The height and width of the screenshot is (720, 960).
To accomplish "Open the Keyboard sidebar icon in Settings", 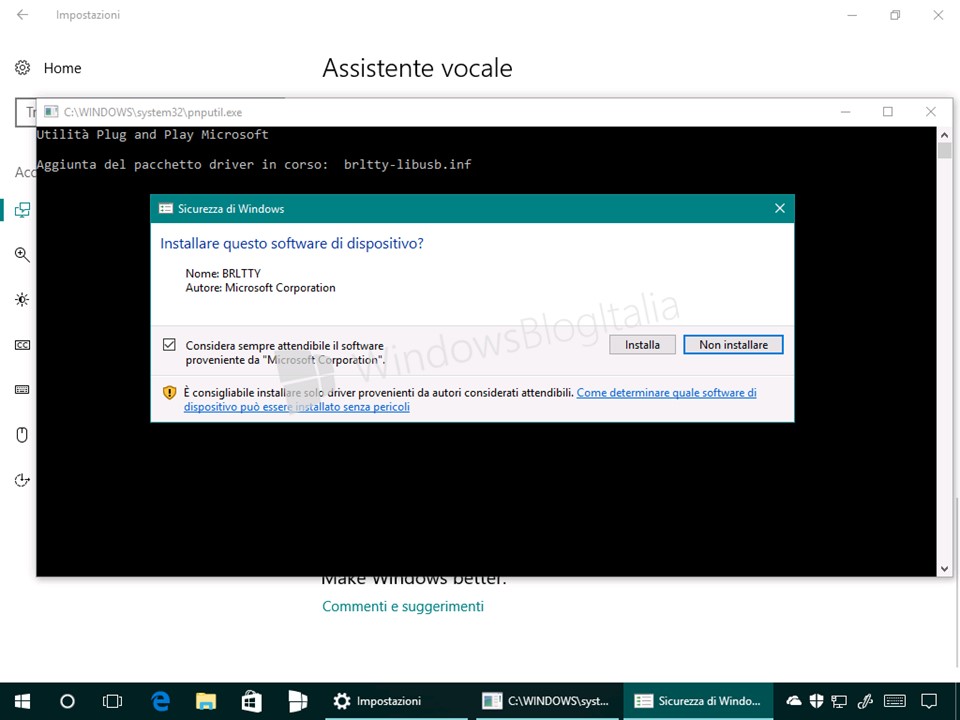I will click(22, 390).
